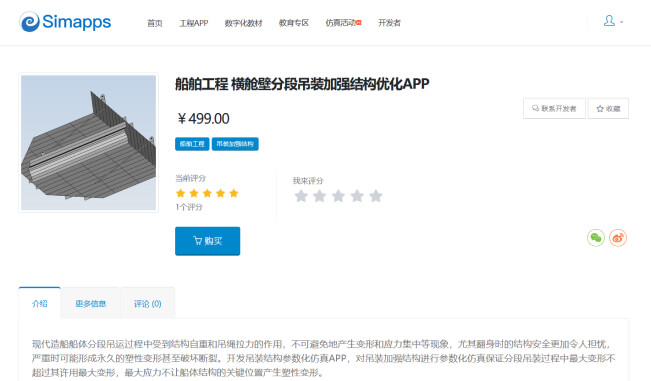Screen dimensions: 651x381
Task: Rate one star under 我来评分
Action: point(301,196)
